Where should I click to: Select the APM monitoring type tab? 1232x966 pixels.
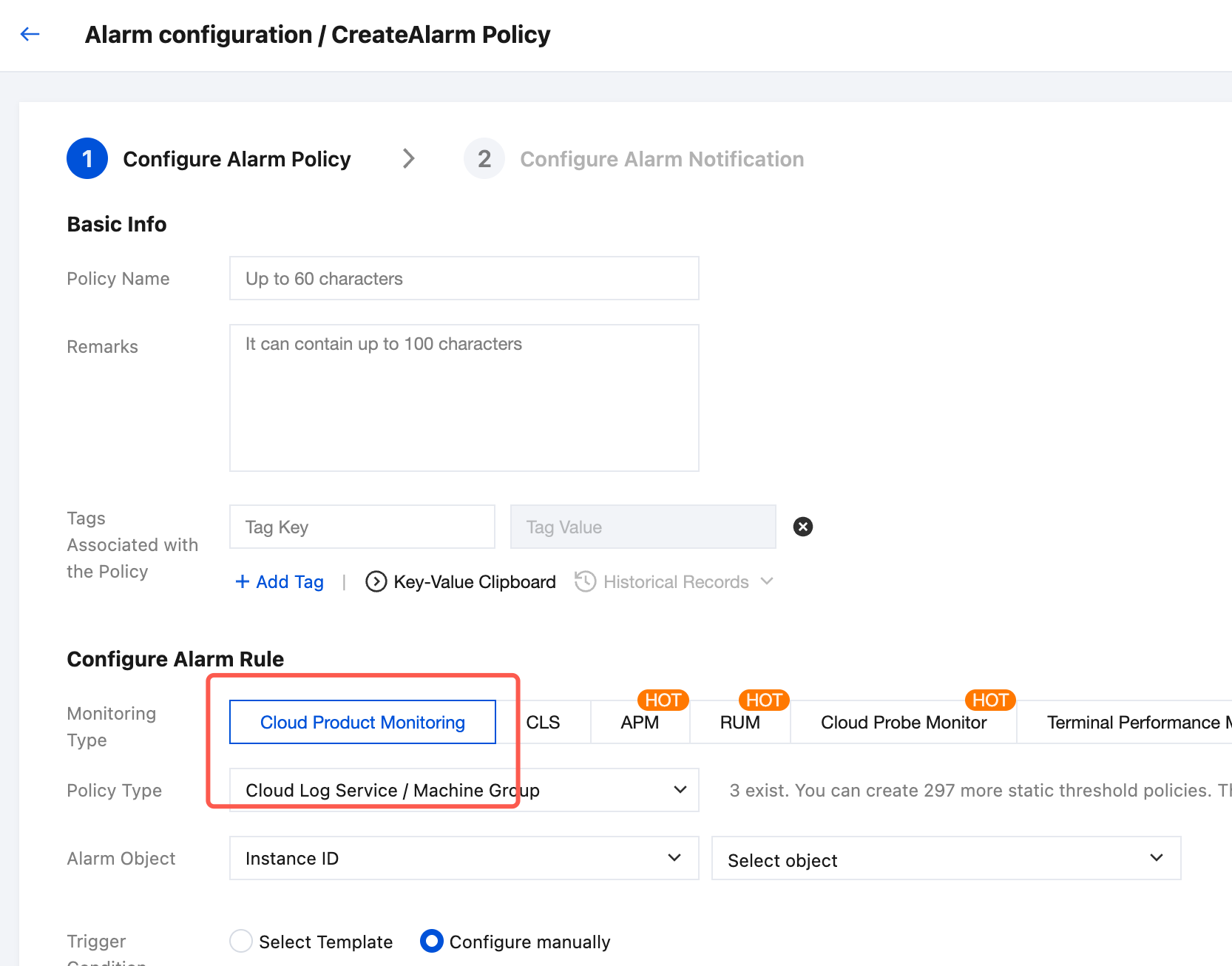pos(640,723)
